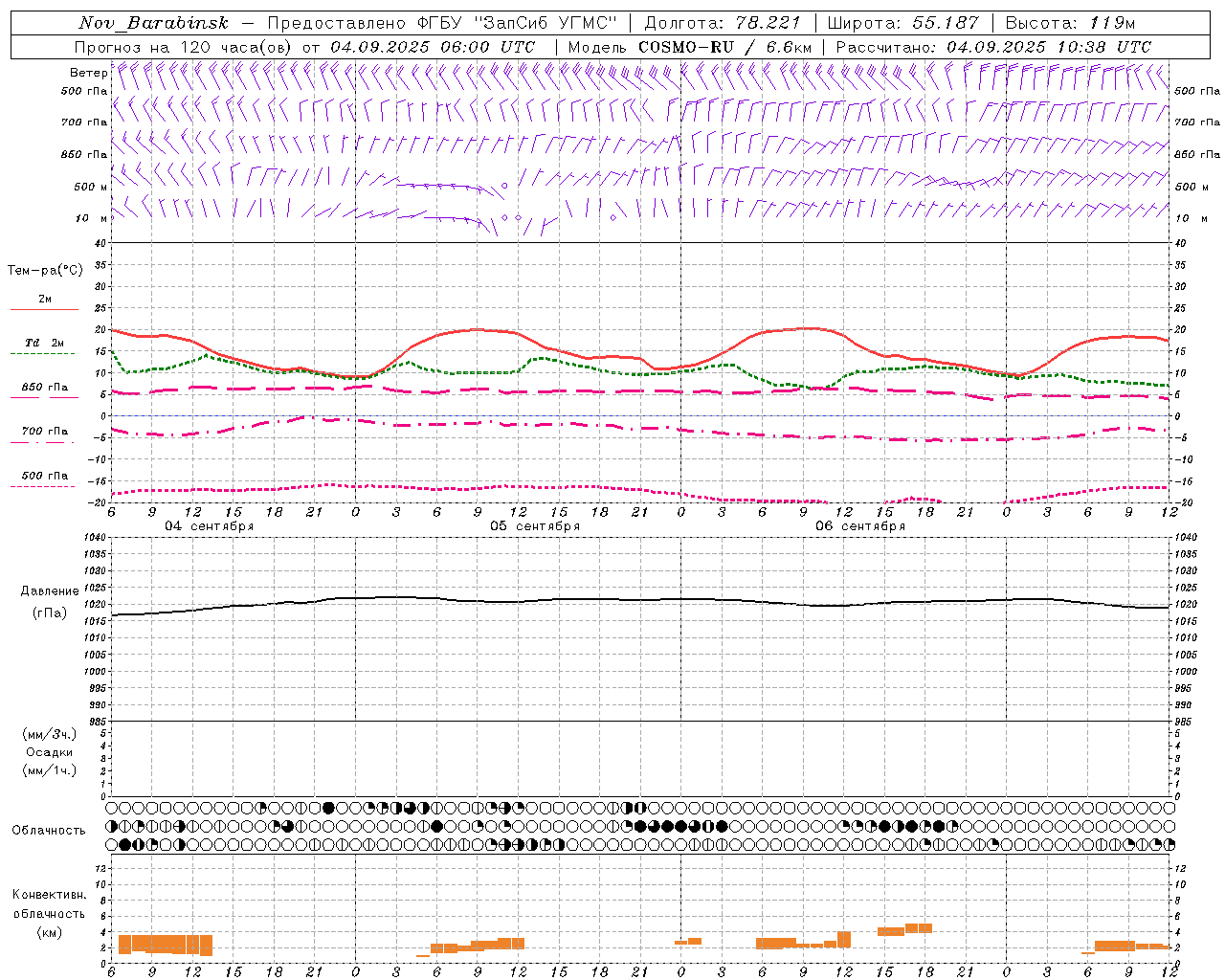Click the Nov_Barabinsk station title
This screenshot has height=980, width=1225.
tap(153, 23)
